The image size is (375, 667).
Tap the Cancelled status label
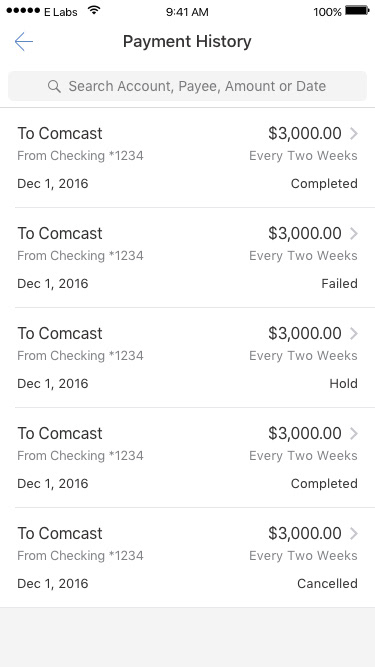327,584
